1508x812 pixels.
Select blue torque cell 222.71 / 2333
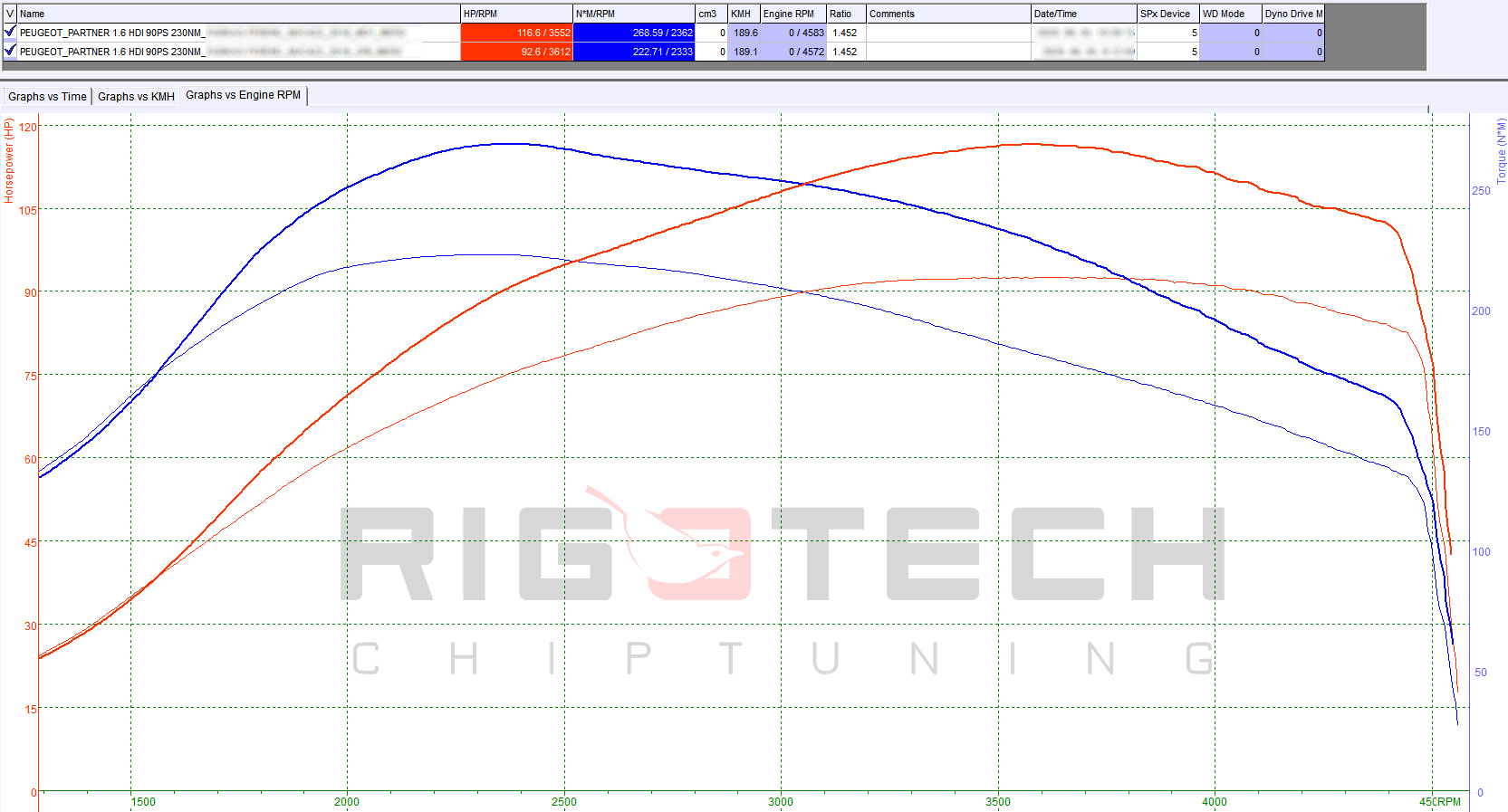pyautogui.click(x=634, y=52)
